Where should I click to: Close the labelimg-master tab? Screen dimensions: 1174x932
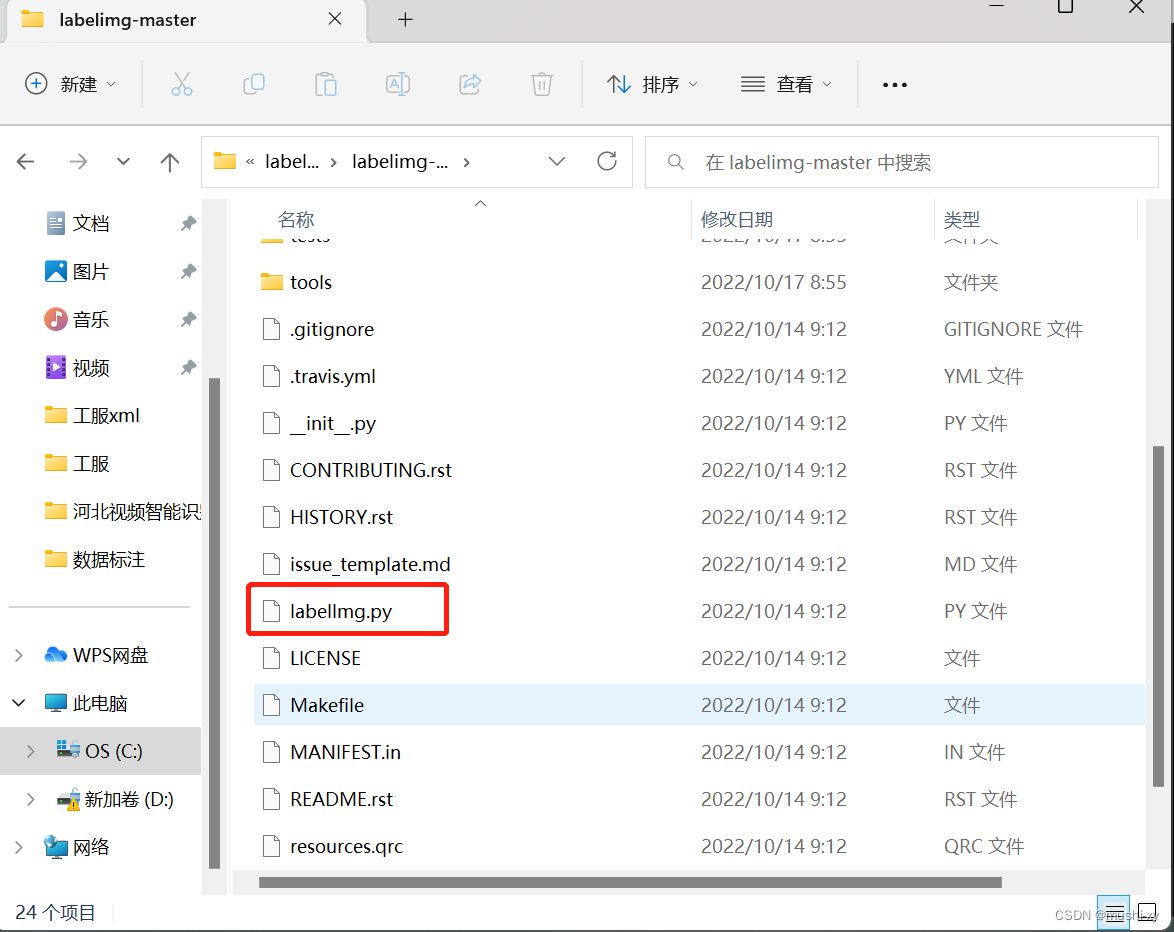[x=335, y=19]
